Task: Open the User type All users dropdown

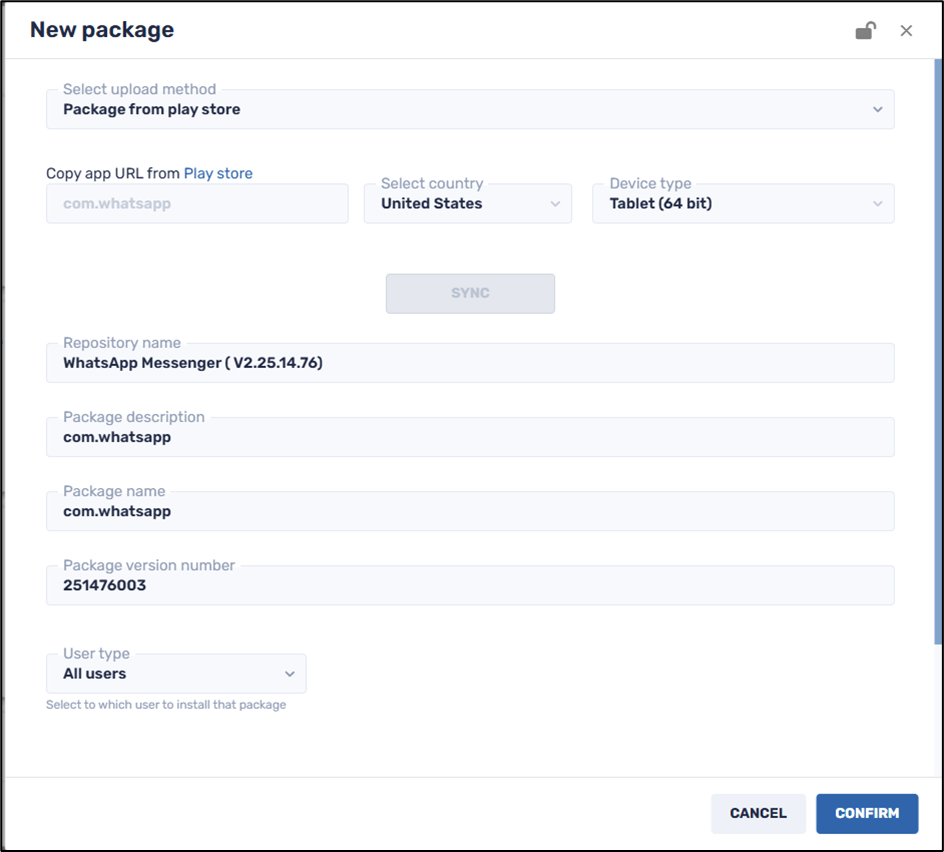Action: 175,674
